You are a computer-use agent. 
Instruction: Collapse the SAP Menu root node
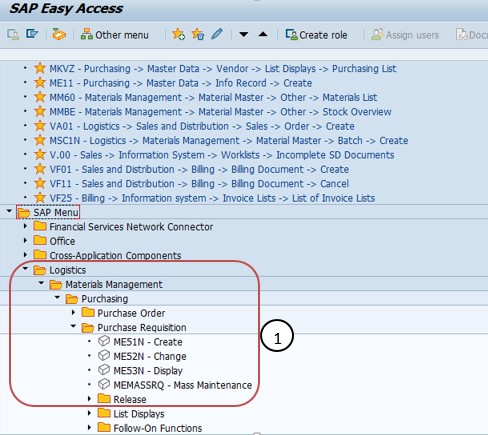9,211
